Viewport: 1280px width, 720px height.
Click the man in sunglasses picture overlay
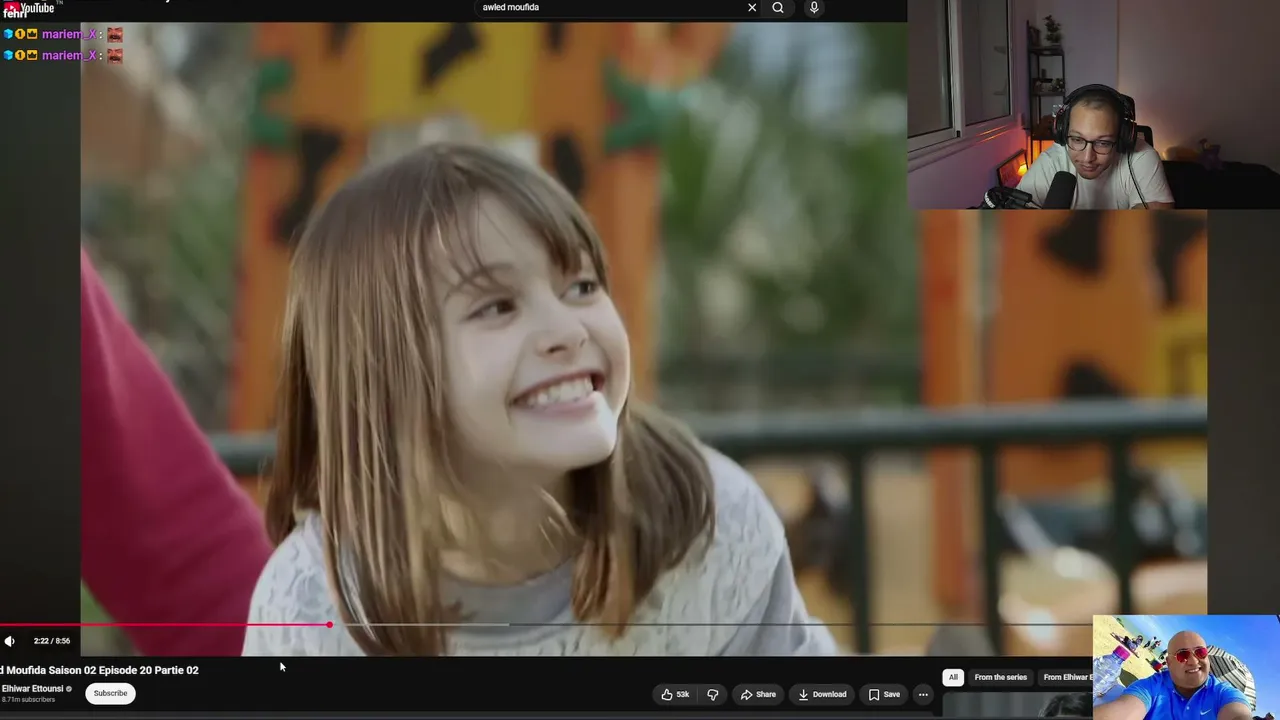pos(1186,667)
